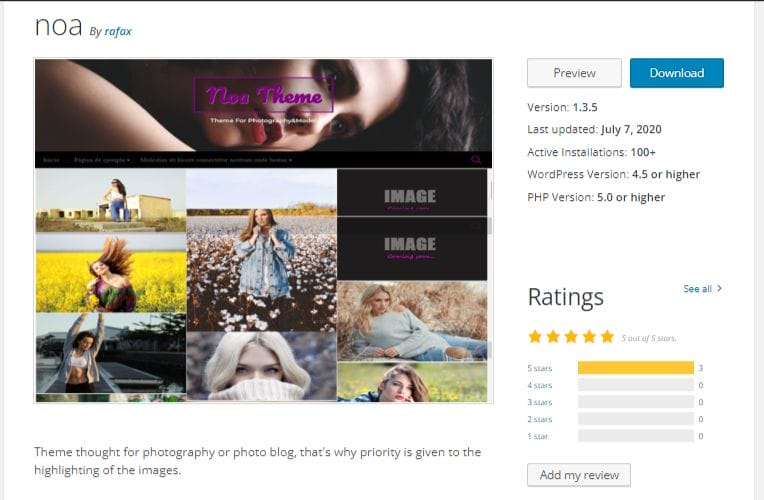
Task: Click the fifth gold rating star
Action: pos(607,337)
